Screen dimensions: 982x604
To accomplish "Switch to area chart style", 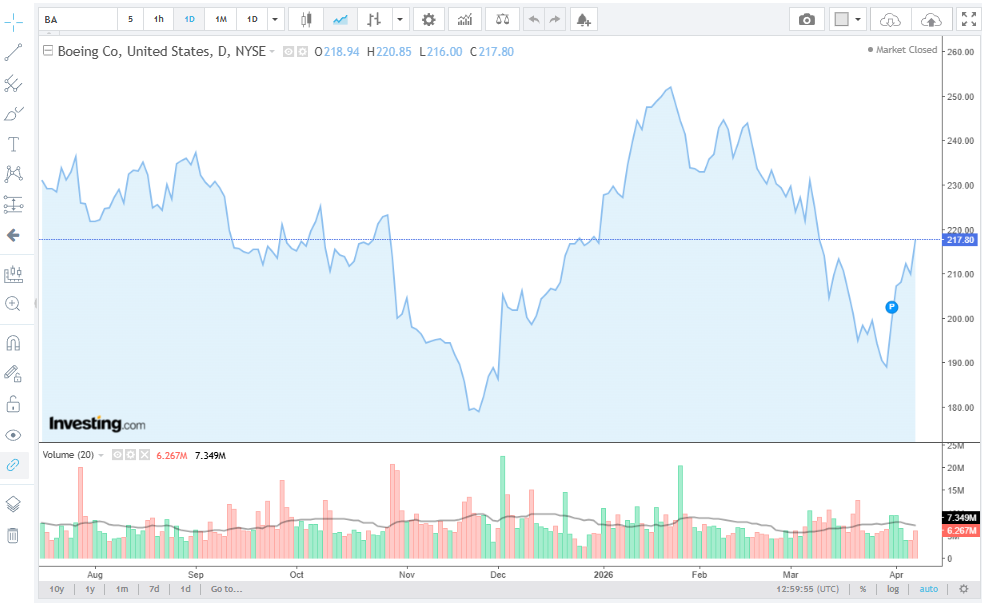I will point(340,19).
